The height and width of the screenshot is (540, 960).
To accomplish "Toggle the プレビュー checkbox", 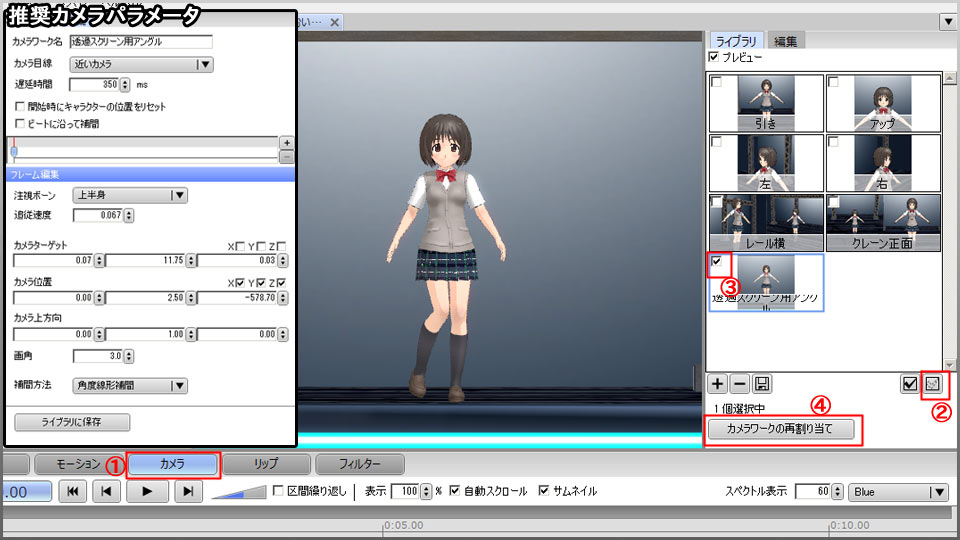I will pos(713,58).
